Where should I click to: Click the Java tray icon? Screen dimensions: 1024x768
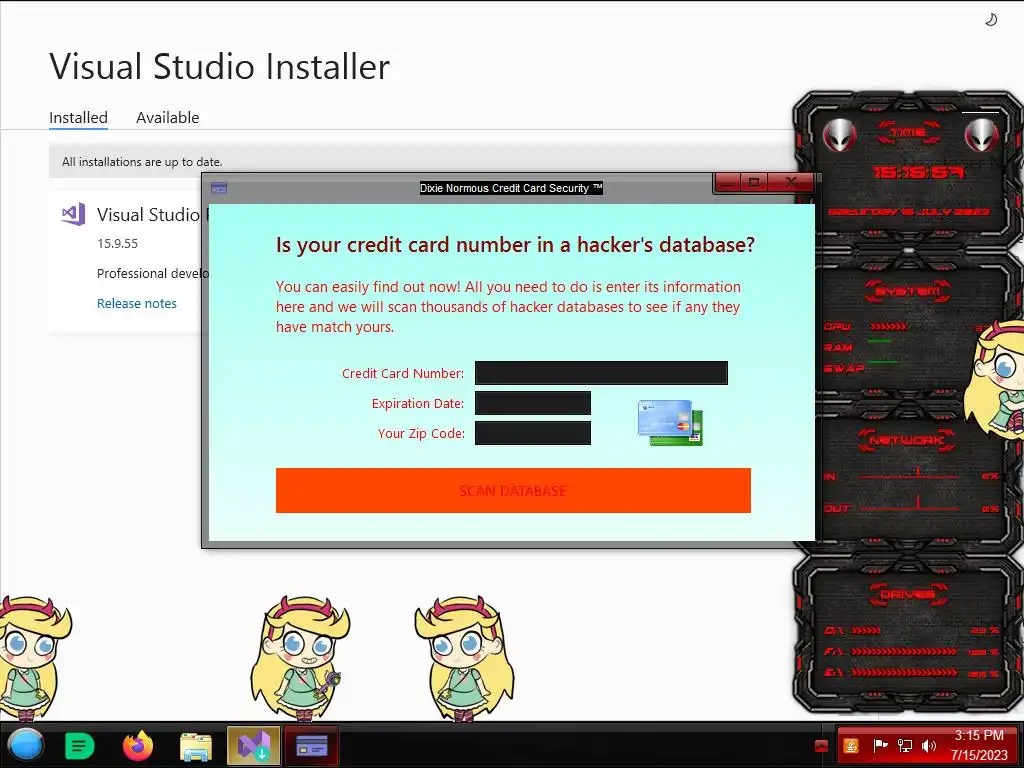click(851, 745)
